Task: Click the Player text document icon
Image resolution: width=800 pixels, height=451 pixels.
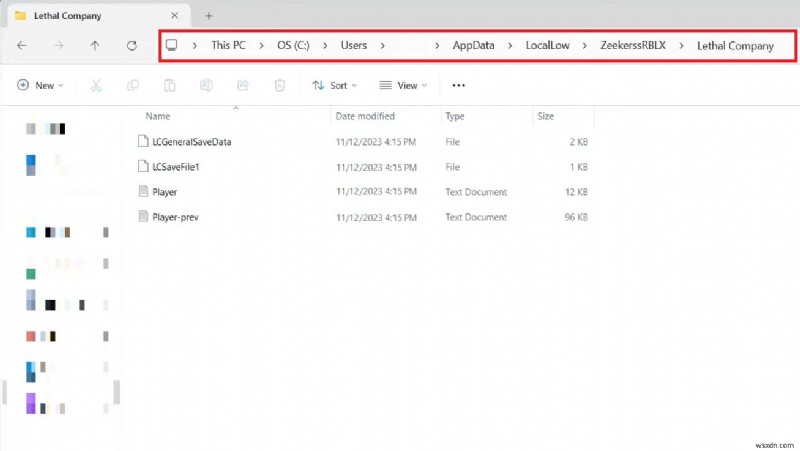Action: [x=143, y=191]
